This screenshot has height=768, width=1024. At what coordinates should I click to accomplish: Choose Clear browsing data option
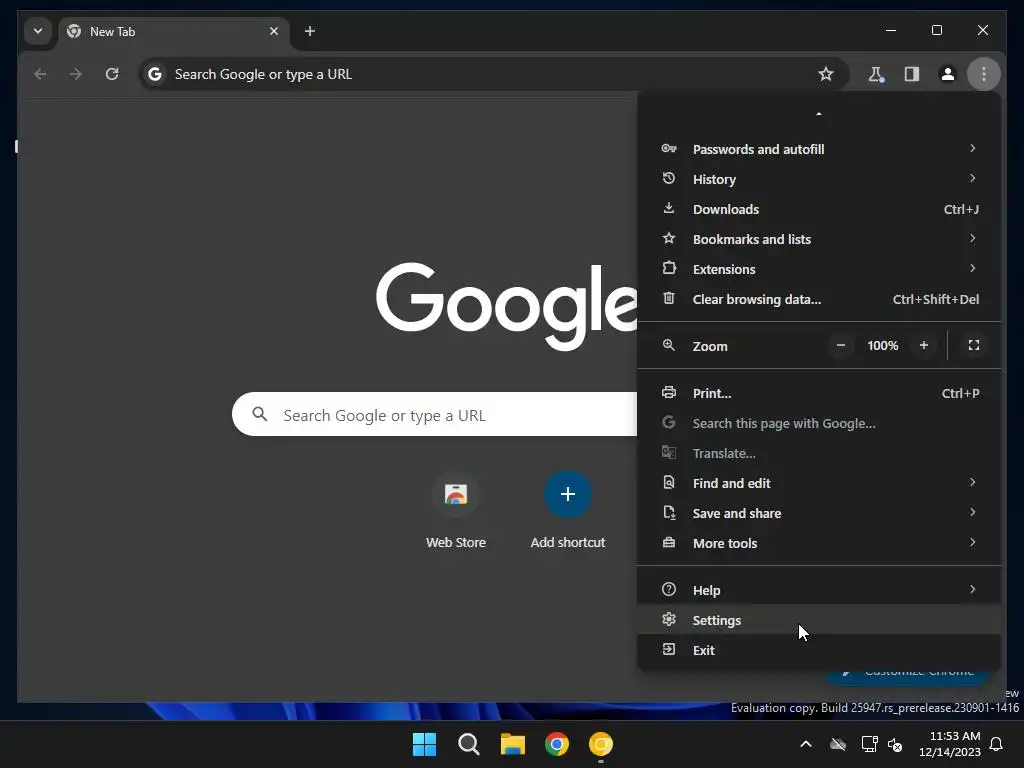[x=819, y=299]
